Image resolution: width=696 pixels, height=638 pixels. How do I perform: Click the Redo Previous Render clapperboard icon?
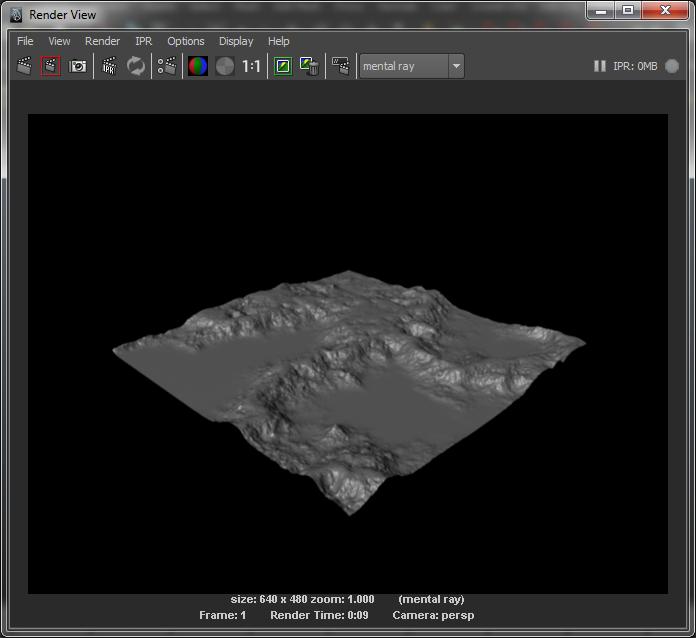coord(24,66)
